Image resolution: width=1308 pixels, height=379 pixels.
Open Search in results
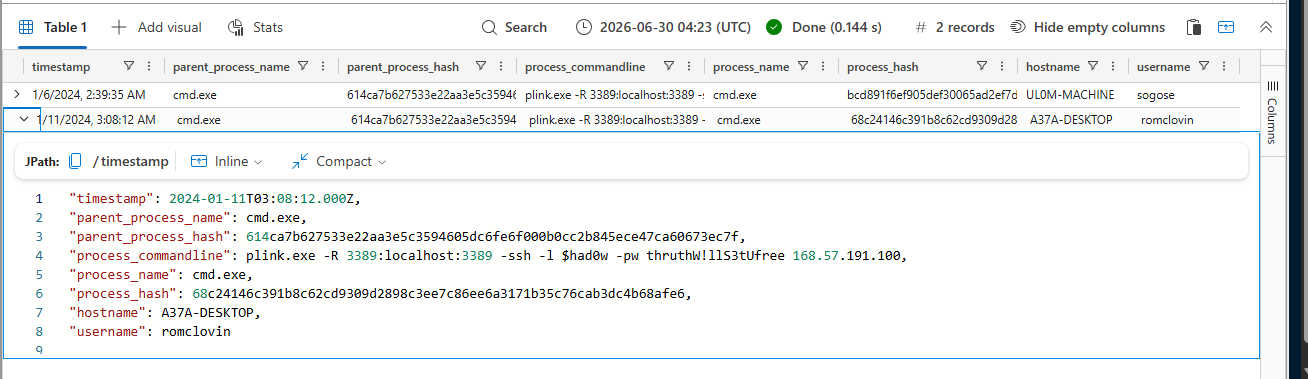click(x=514, y=27)
